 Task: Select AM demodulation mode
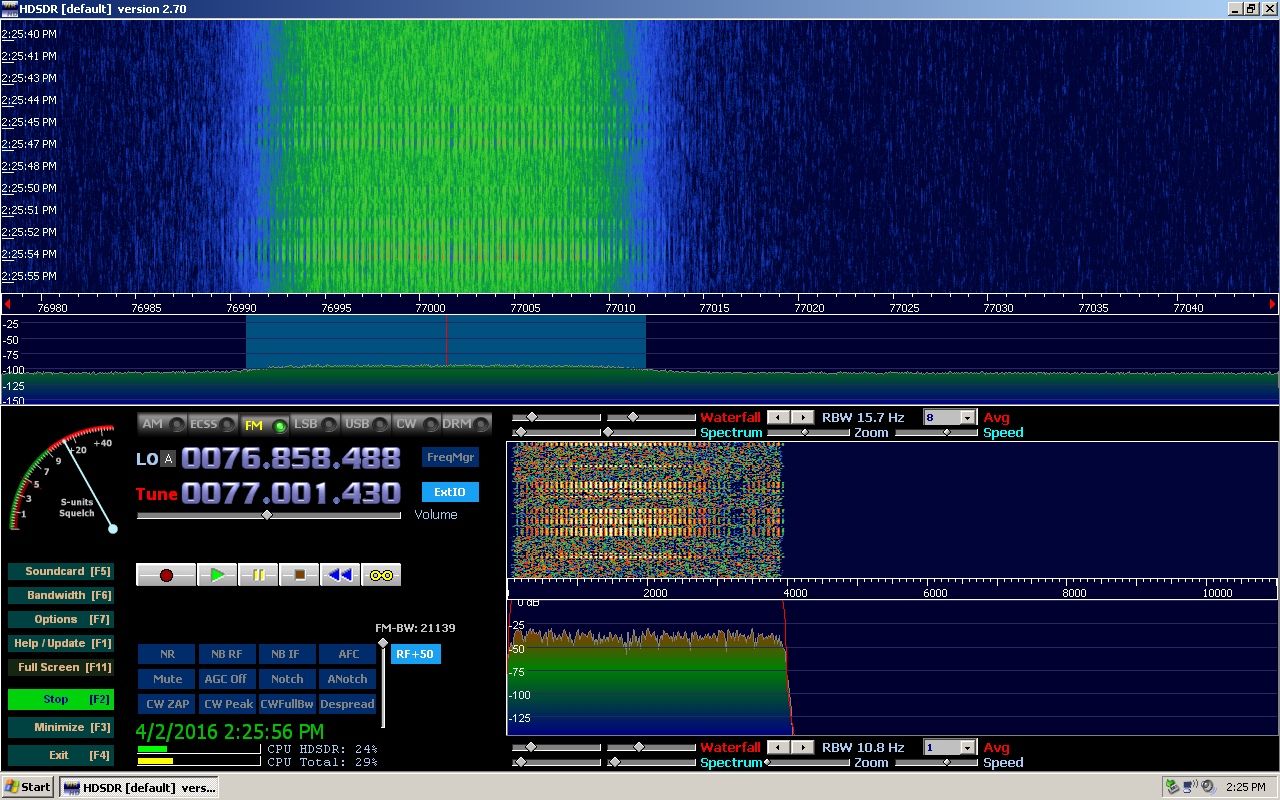click(163, 424)
